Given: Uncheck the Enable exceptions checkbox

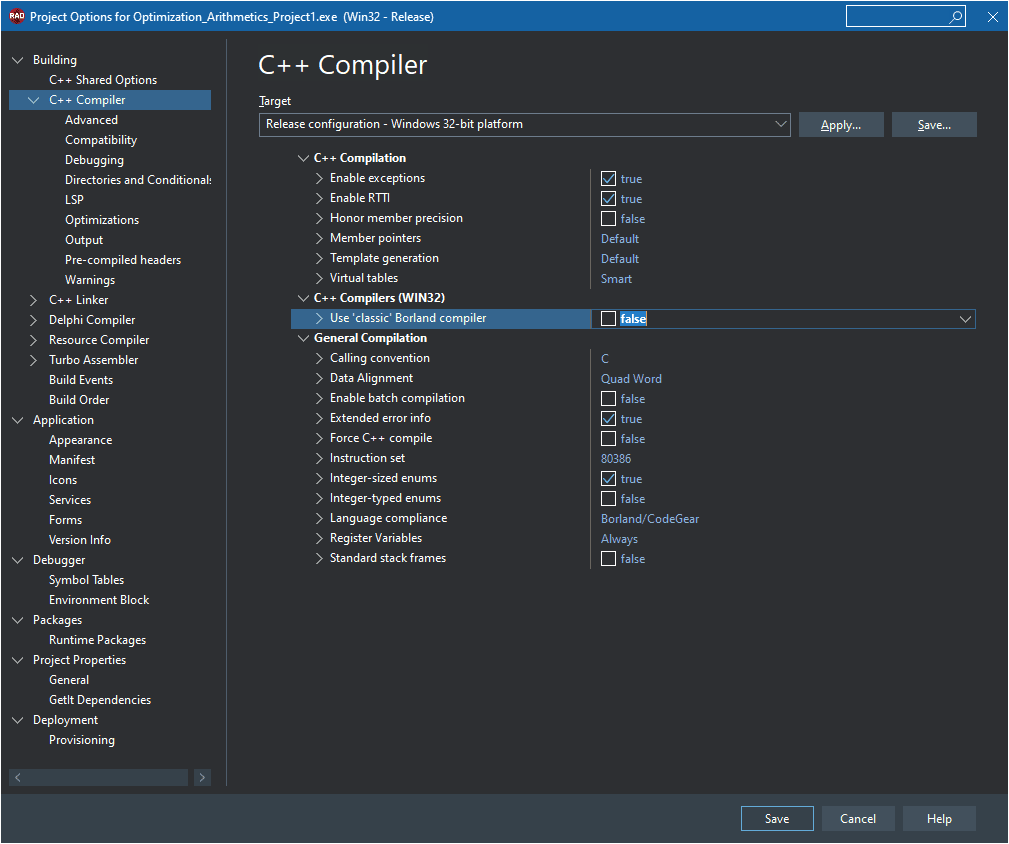Looking at the screenshot, I should point(608,179).
